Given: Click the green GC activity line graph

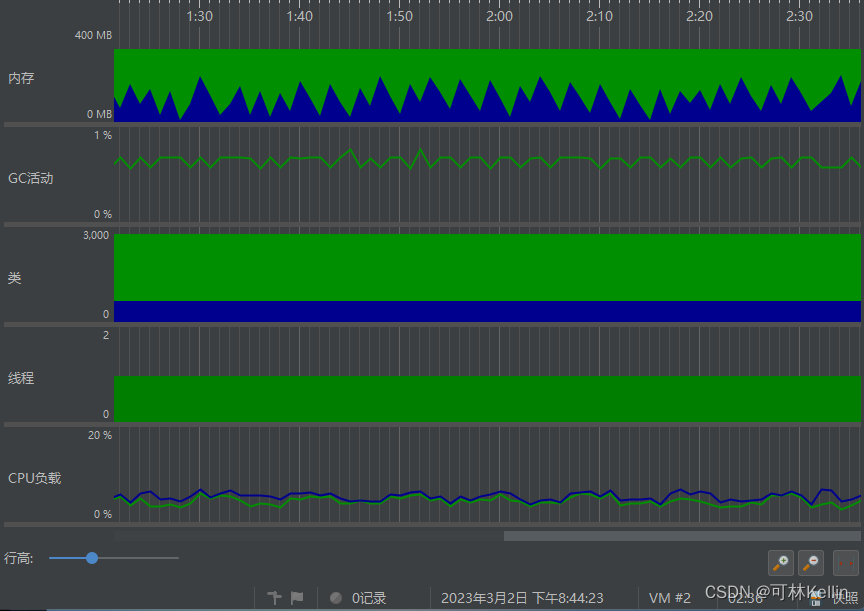Looking at the screenshot, I should pyautogui.click(x=487, y=159).
